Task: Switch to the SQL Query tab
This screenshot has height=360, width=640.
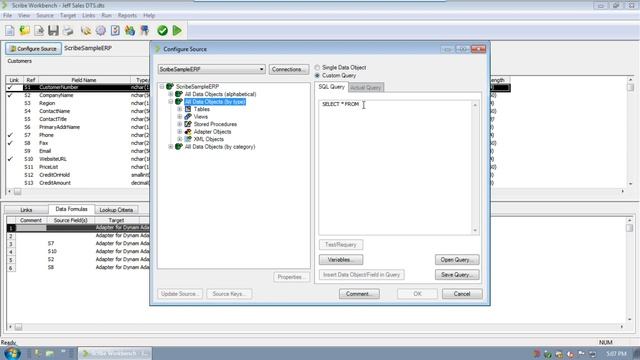Action: [331, 87]
